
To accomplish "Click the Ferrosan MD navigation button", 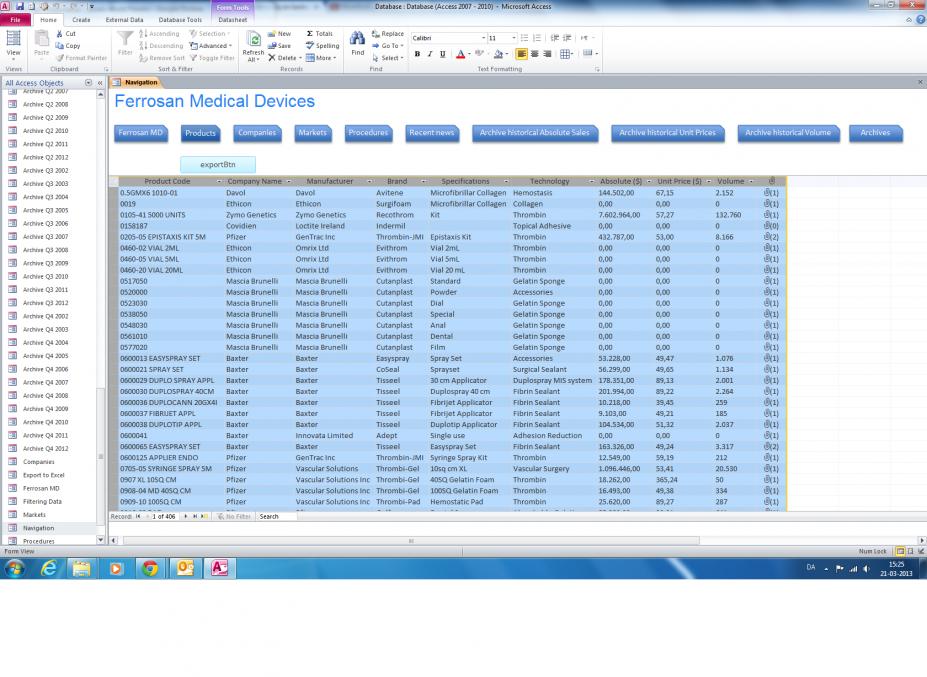I will click(141, 133).
